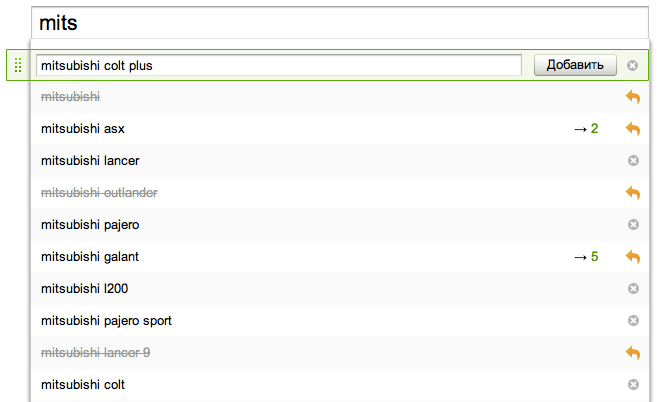Screen dimensions: 660x402
Task: Remove mitsubishi l200 from the list
Action: (x=632, y=289)
